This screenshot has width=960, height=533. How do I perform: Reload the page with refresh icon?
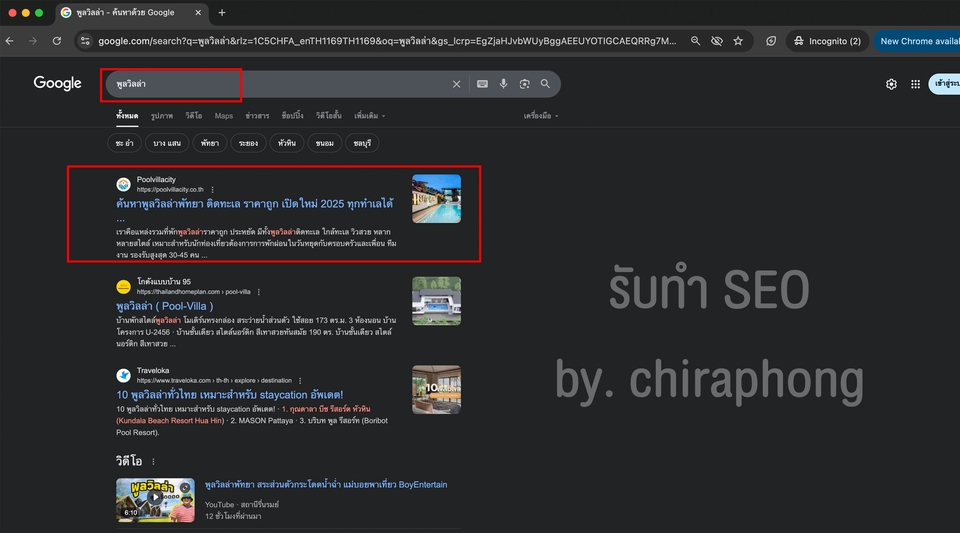pos(56,41)
